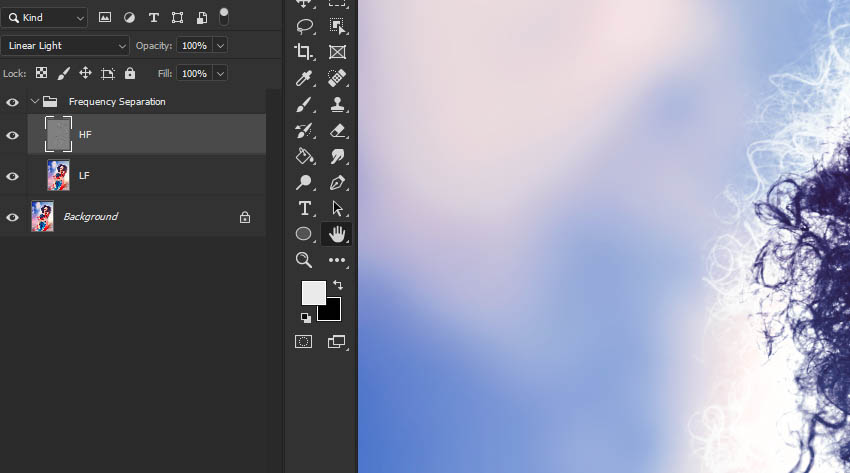Click the Frequency Separation folder icon

[x=50, y=101]
